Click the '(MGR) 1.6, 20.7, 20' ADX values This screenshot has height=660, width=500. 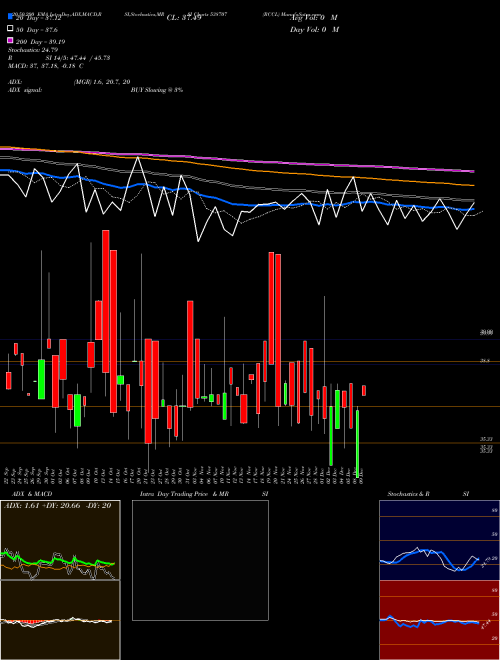pos(102,82)
